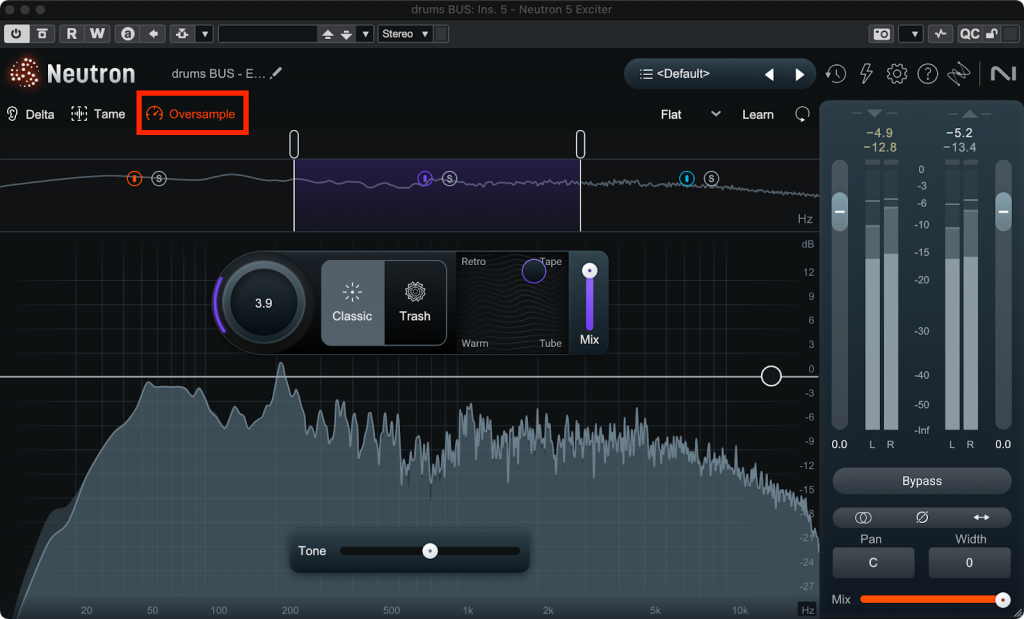Solo the middle purple band
1024x619 pixels.
[x=449, y=179]
